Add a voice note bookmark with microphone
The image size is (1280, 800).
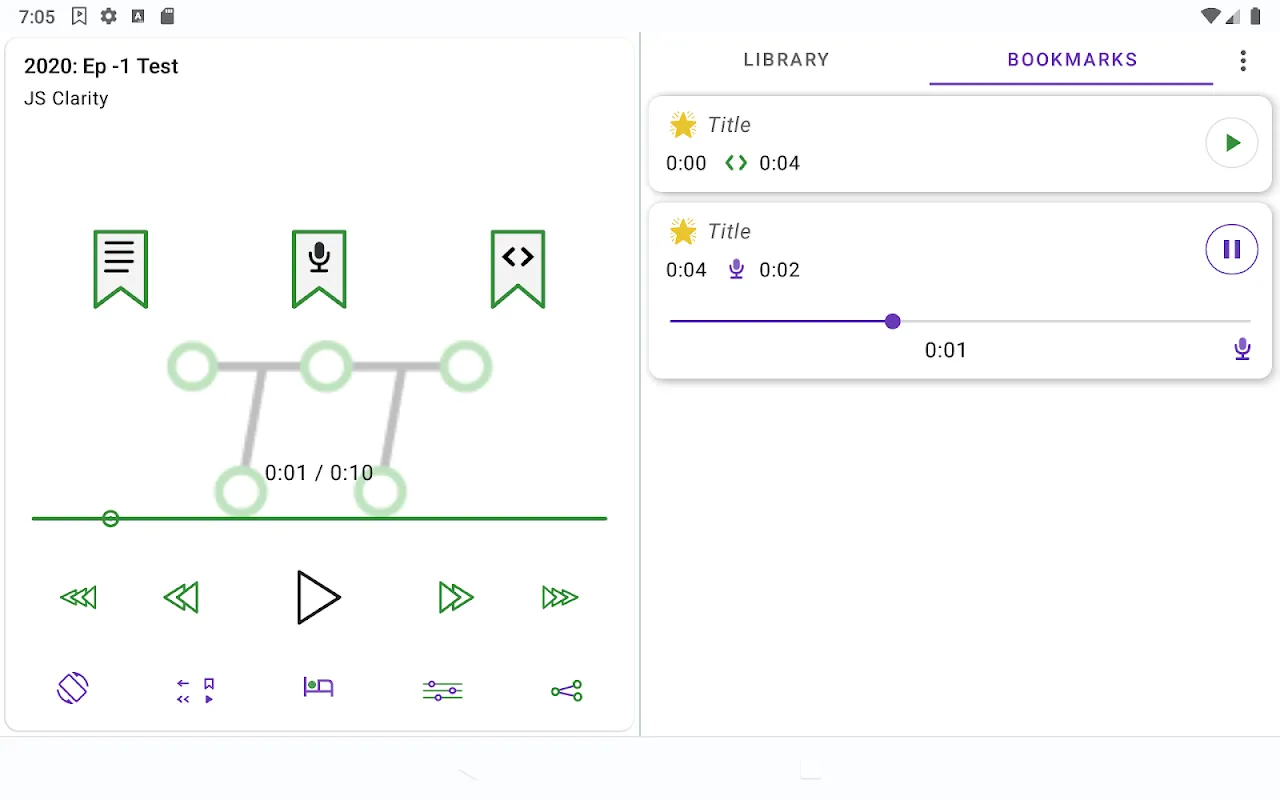319,269
